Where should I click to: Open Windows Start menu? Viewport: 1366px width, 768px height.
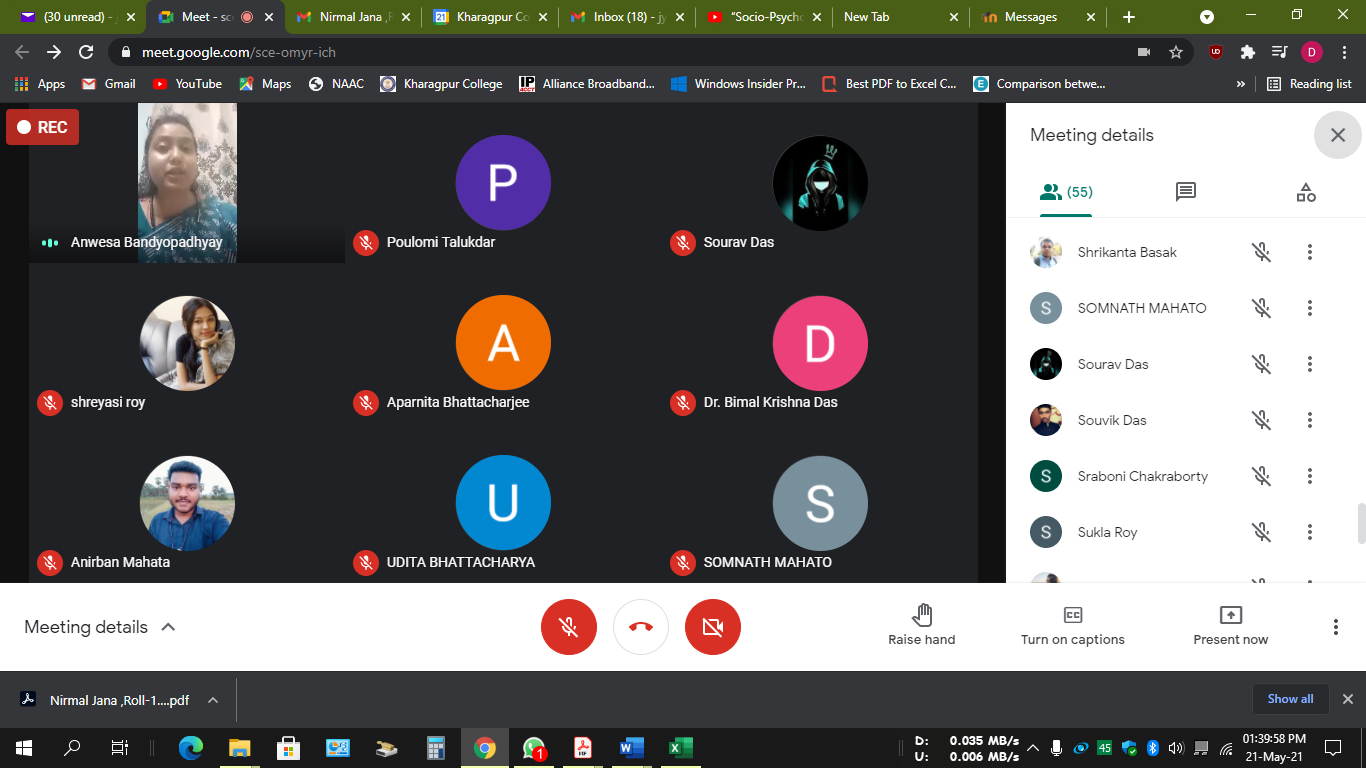24,747
